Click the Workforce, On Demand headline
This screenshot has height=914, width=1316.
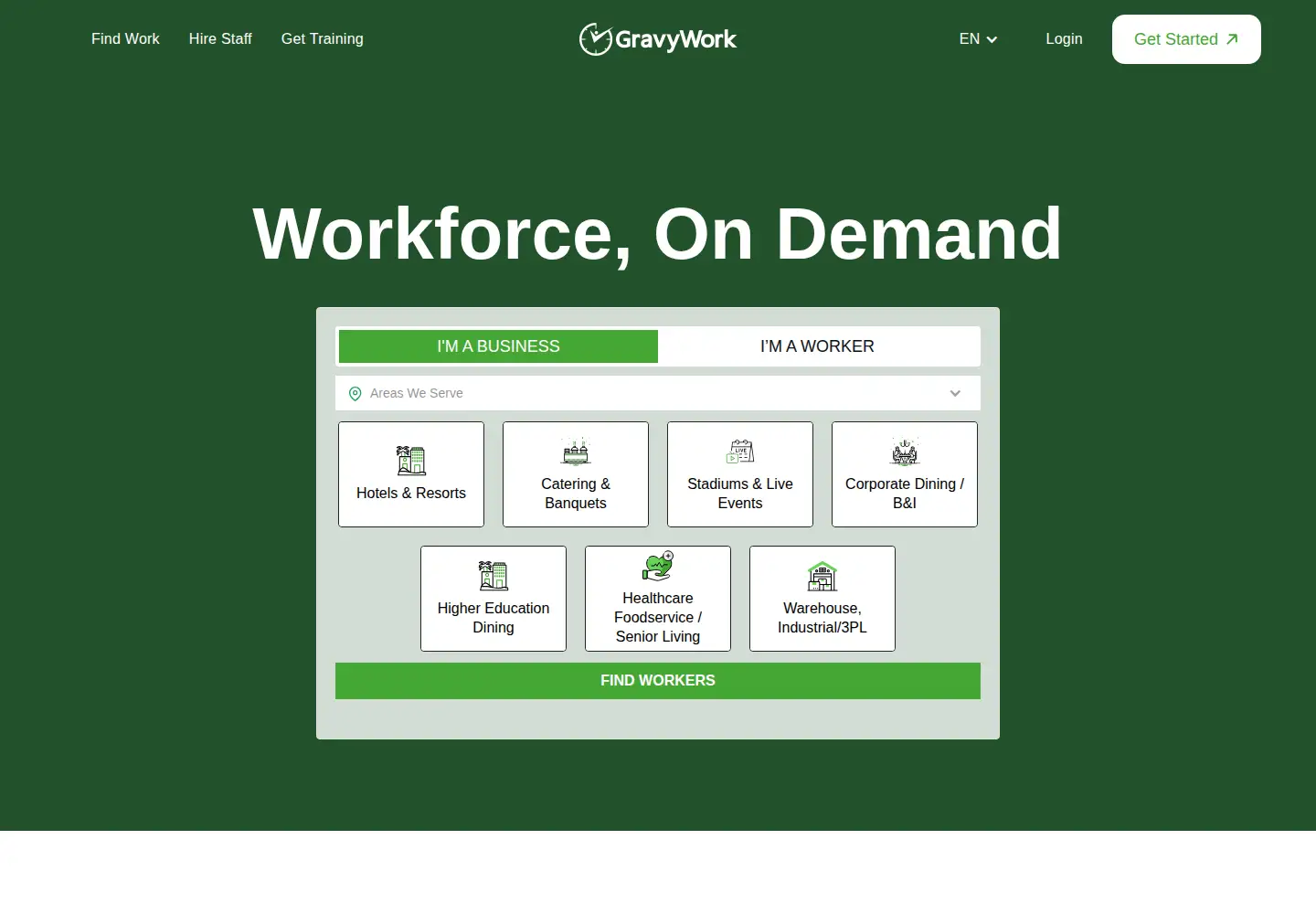(657, 234)
